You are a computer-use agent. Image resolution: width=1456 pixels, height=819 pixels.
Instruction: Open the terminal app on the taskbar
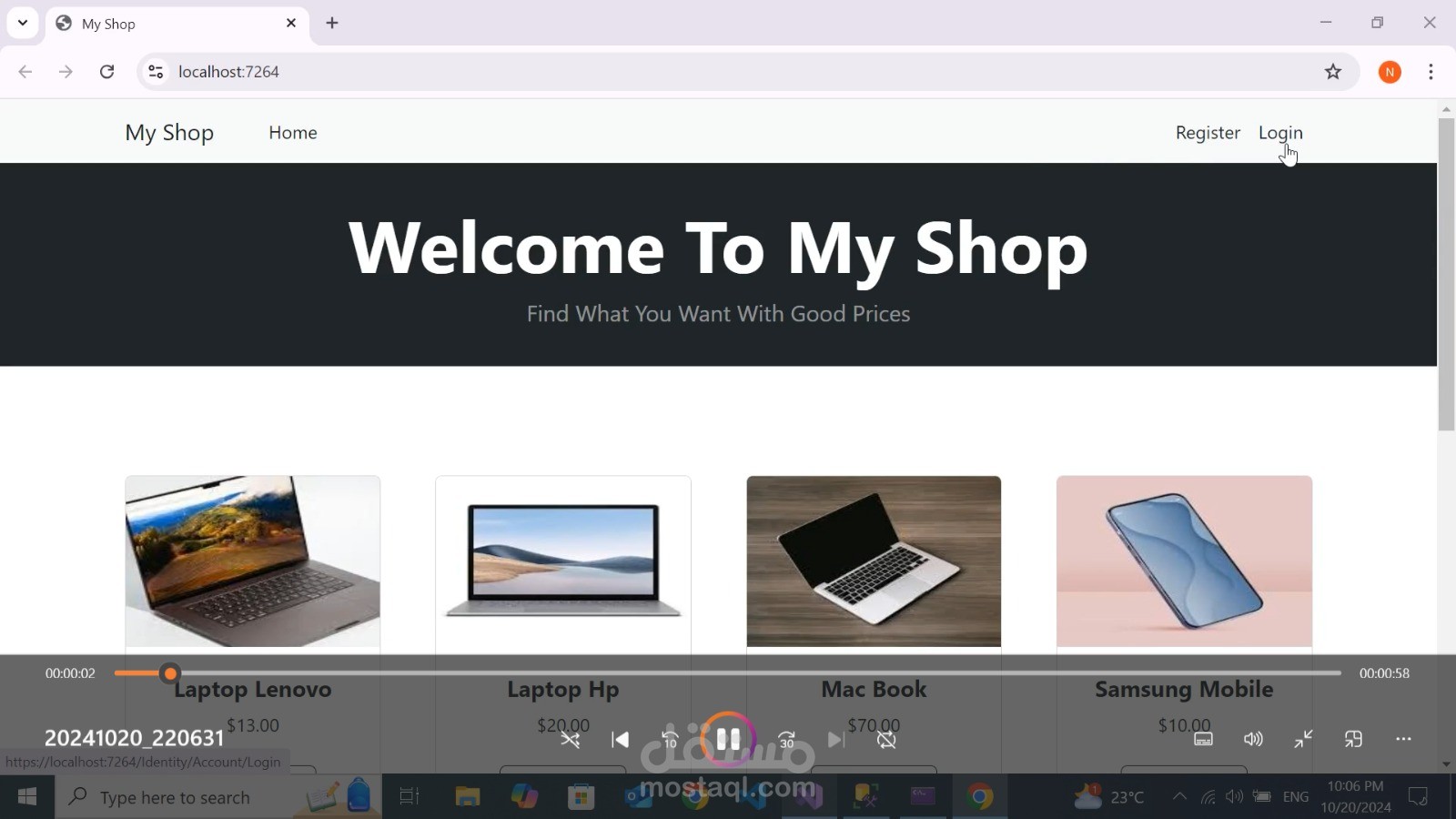923,797
